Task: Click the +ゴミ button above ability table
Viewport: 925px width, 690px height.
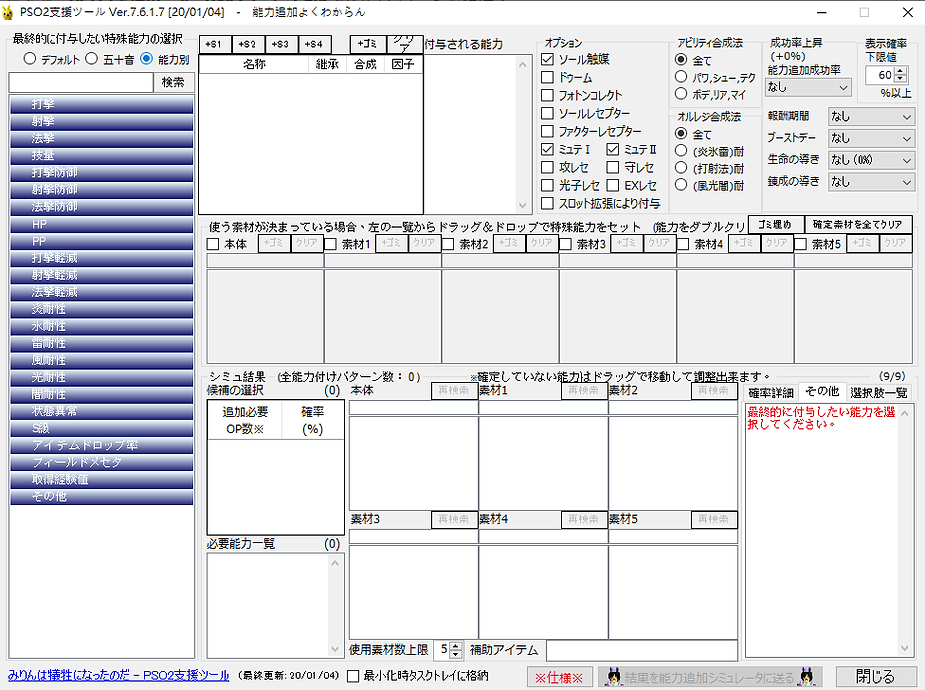Action: click(x=368, y=44)
